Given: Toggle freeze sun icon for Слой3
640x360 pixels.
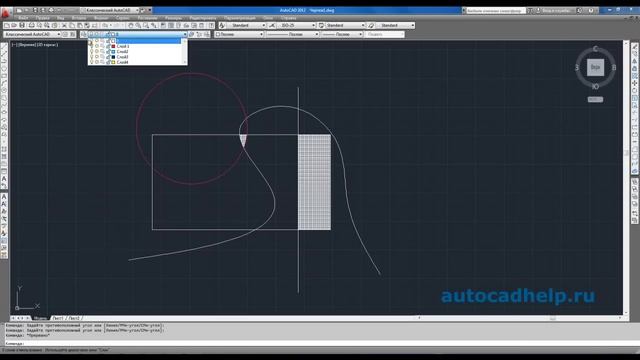Looking at the screenshot, I should (97, 57).
